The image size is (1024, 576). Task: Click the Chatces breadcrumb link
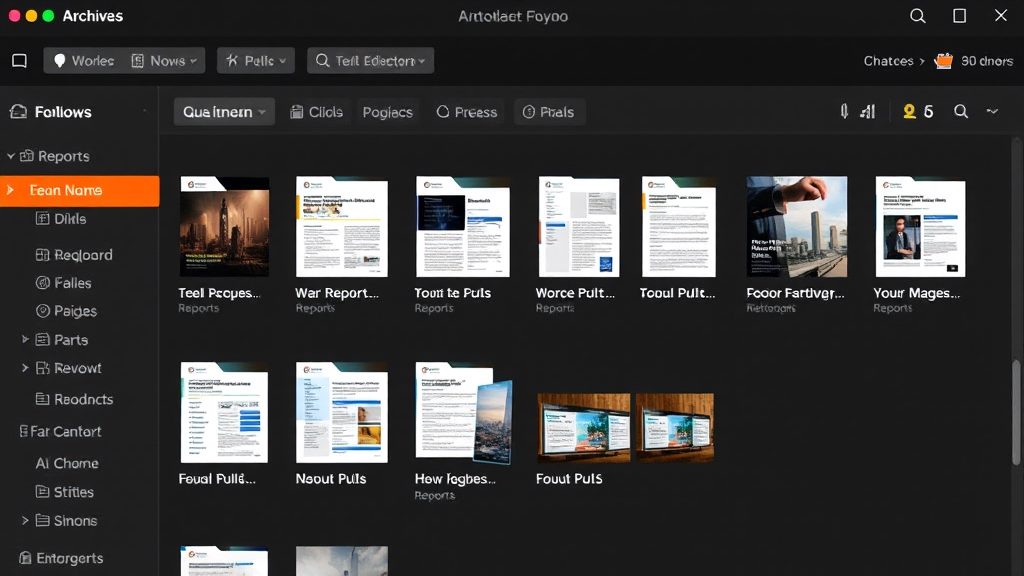(x=888, y=61)
